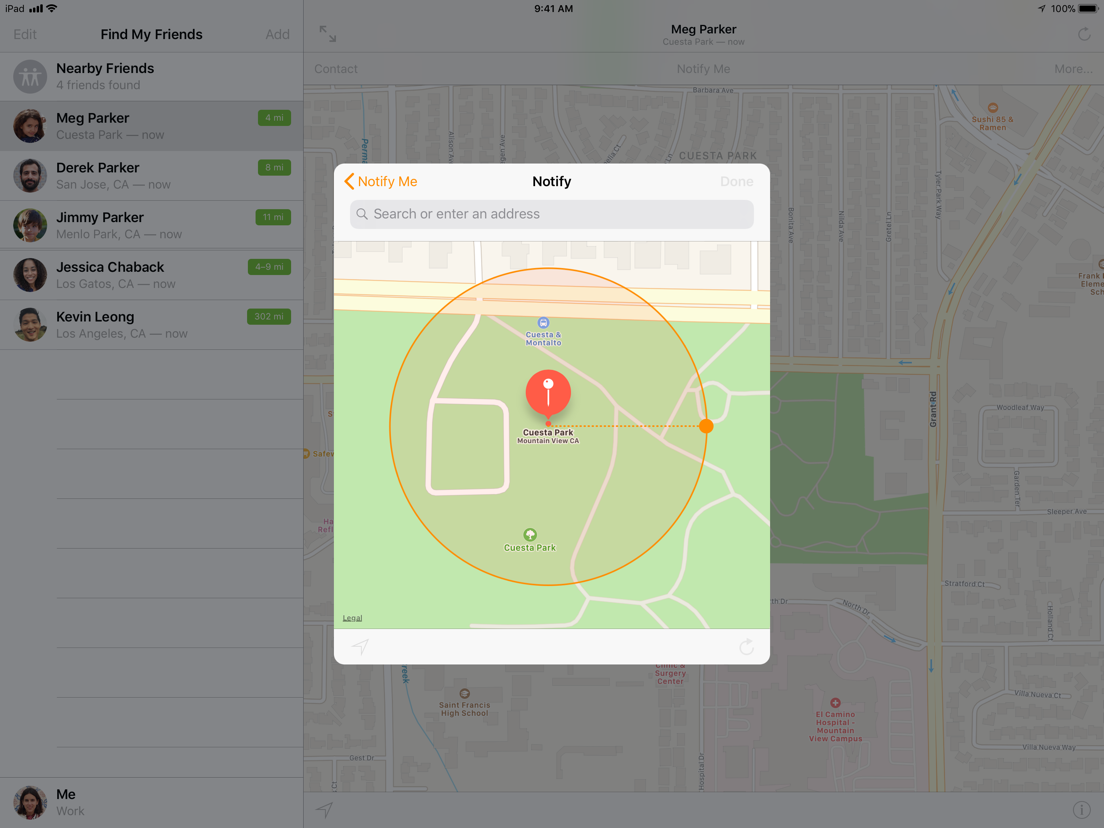
Task: Open Nearby Friends group icon
Action: coord(30,77)
